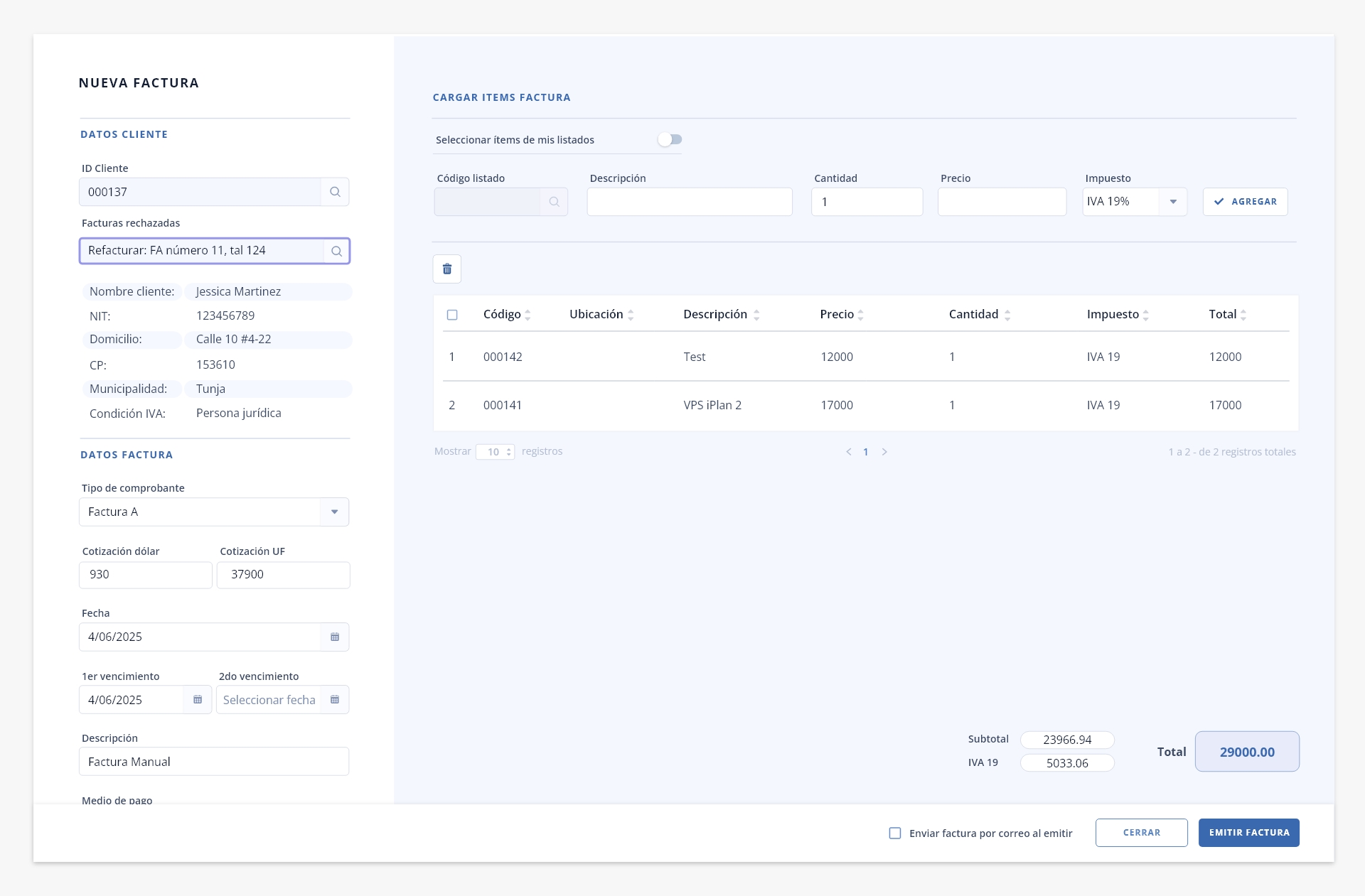The width and height of the screenshot is (1365, 896).
Task: Open the Impuesto IVA 19% dropdown
Action: coord(1135,202)
